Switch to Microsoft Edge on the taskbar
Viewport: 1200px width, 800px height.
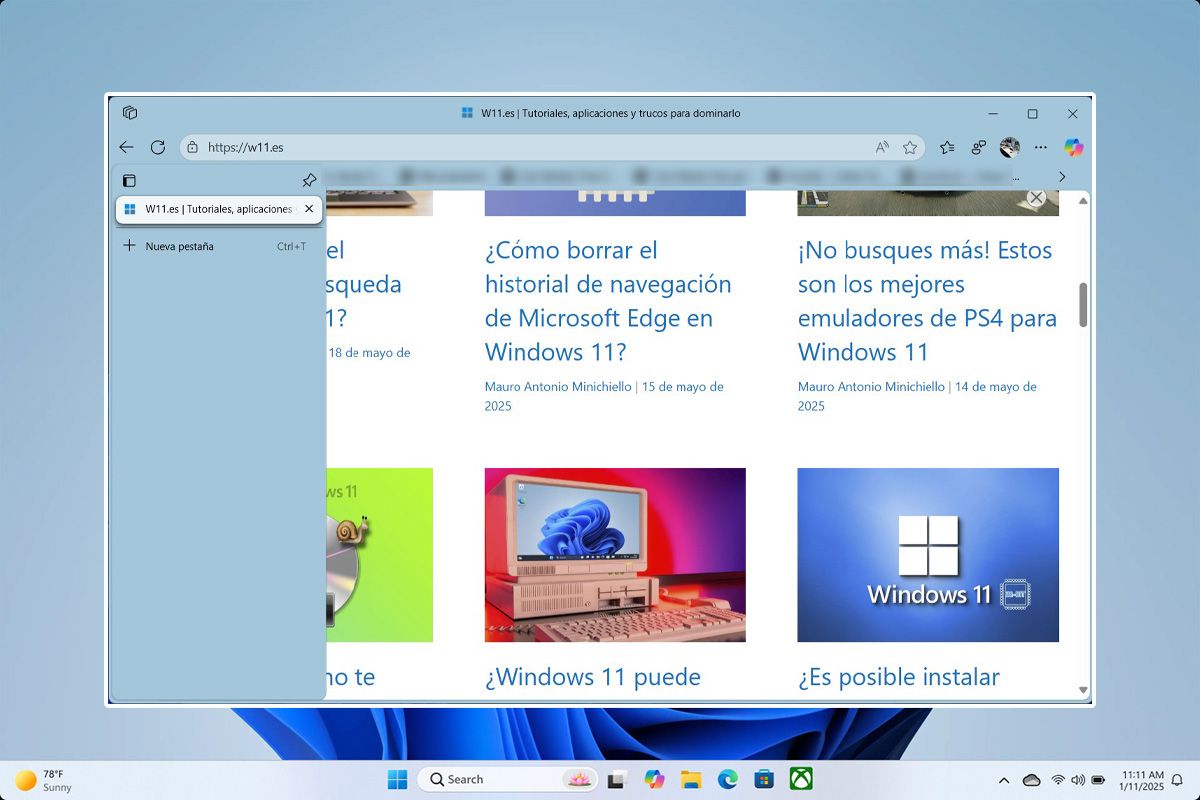pyautogui.click(x=727, y=779)
